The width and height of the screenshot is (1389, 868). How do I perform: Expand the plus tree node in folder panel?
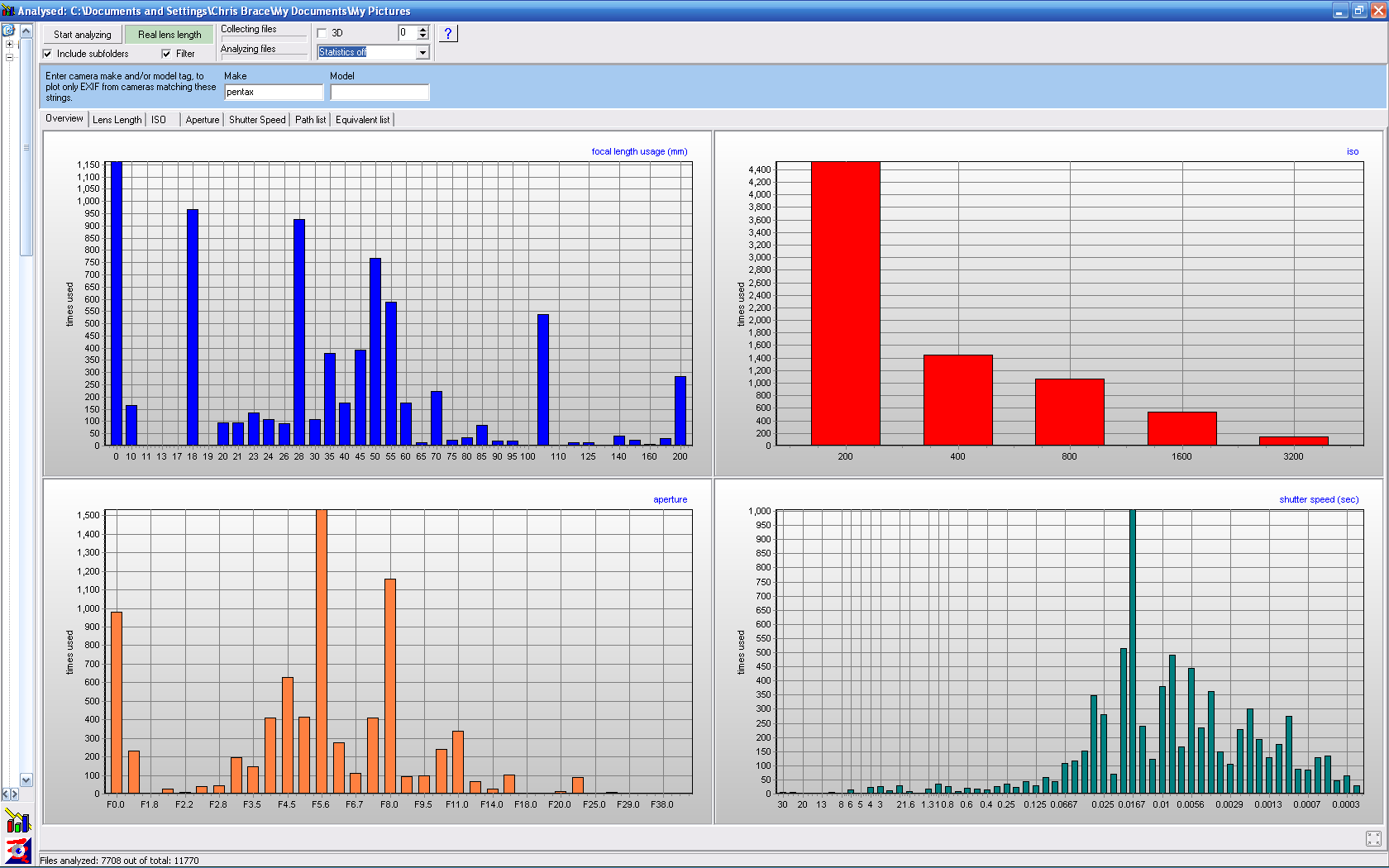[x=9, y=45]
